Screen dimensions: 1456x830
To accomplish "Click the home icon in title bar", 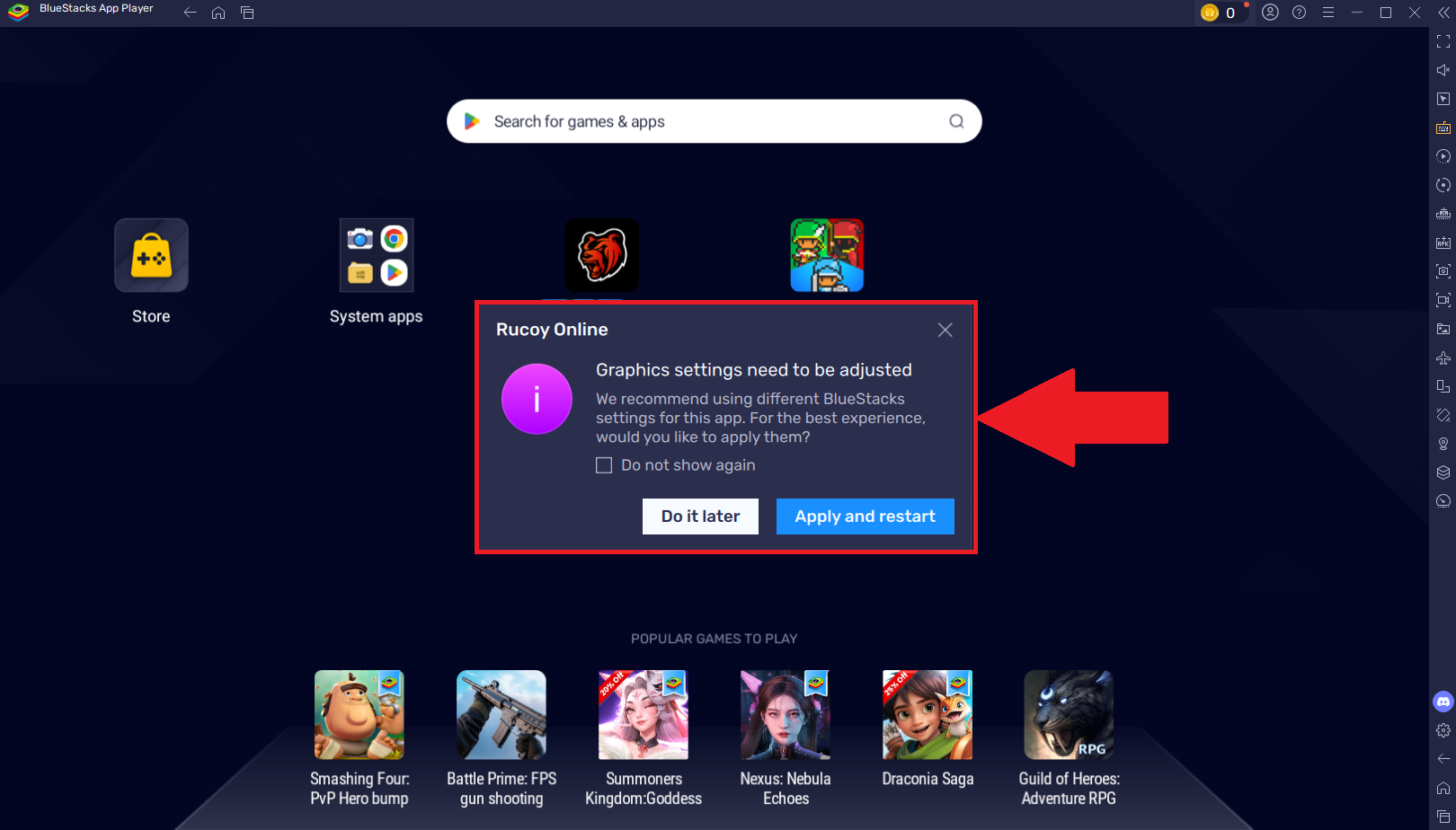I will pos(218,13).
